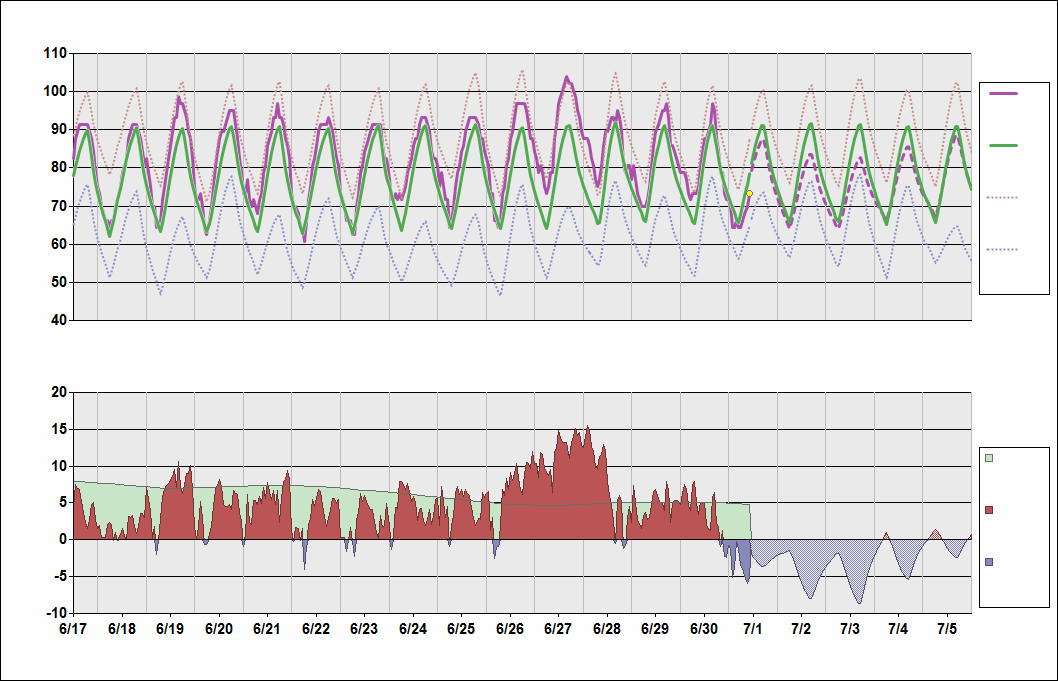1058x681 pixels.
Task: Click the orange current temperature dot marker
Action: [747, 194]
